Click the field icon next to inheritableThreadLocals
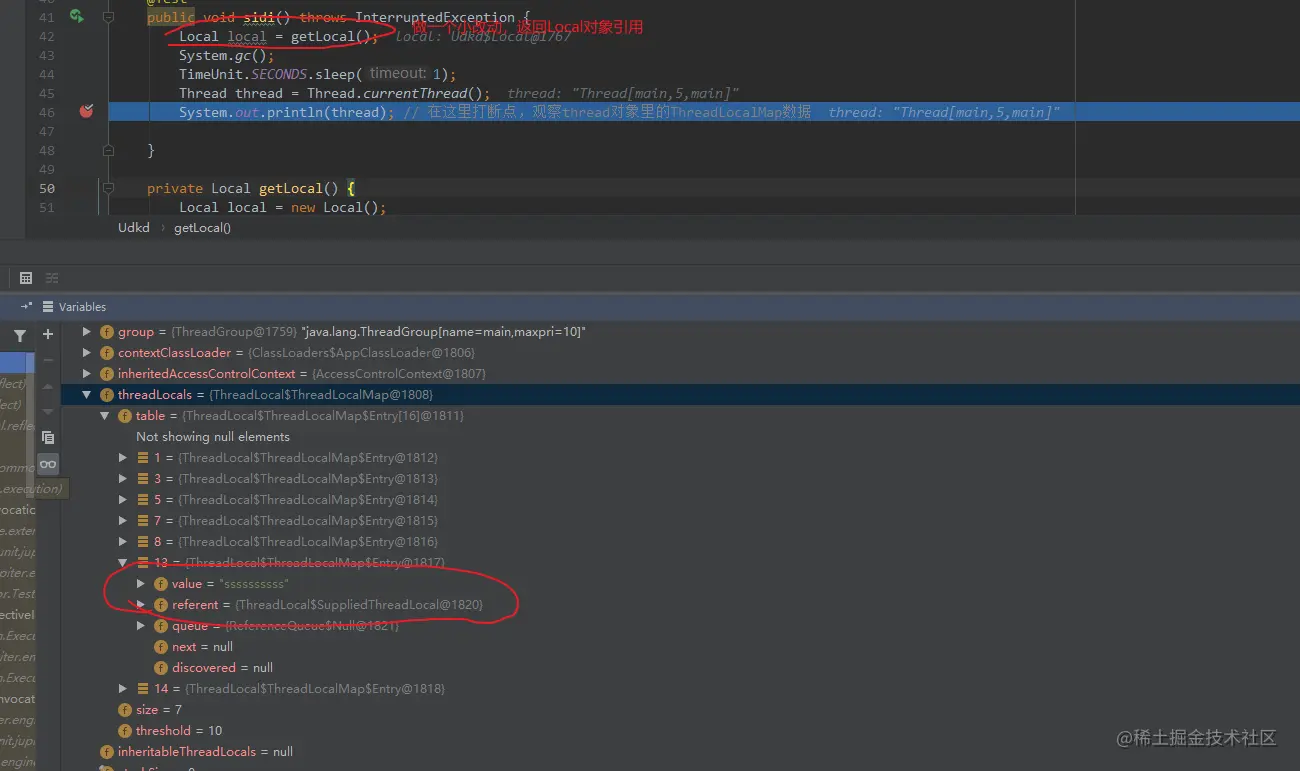The height and width of the screenshot is (771, 1300). coord(107,752)
